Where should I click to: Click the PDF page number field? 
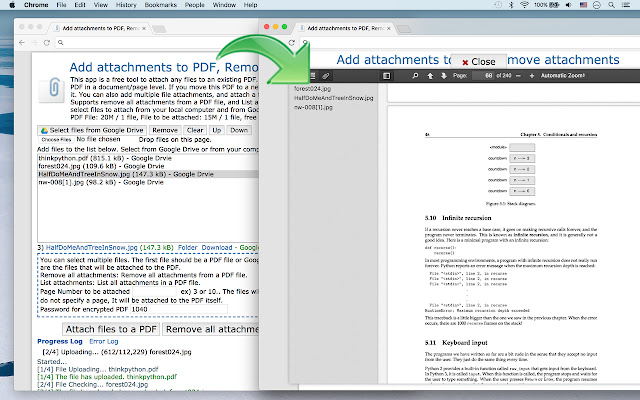coord(483,76)
